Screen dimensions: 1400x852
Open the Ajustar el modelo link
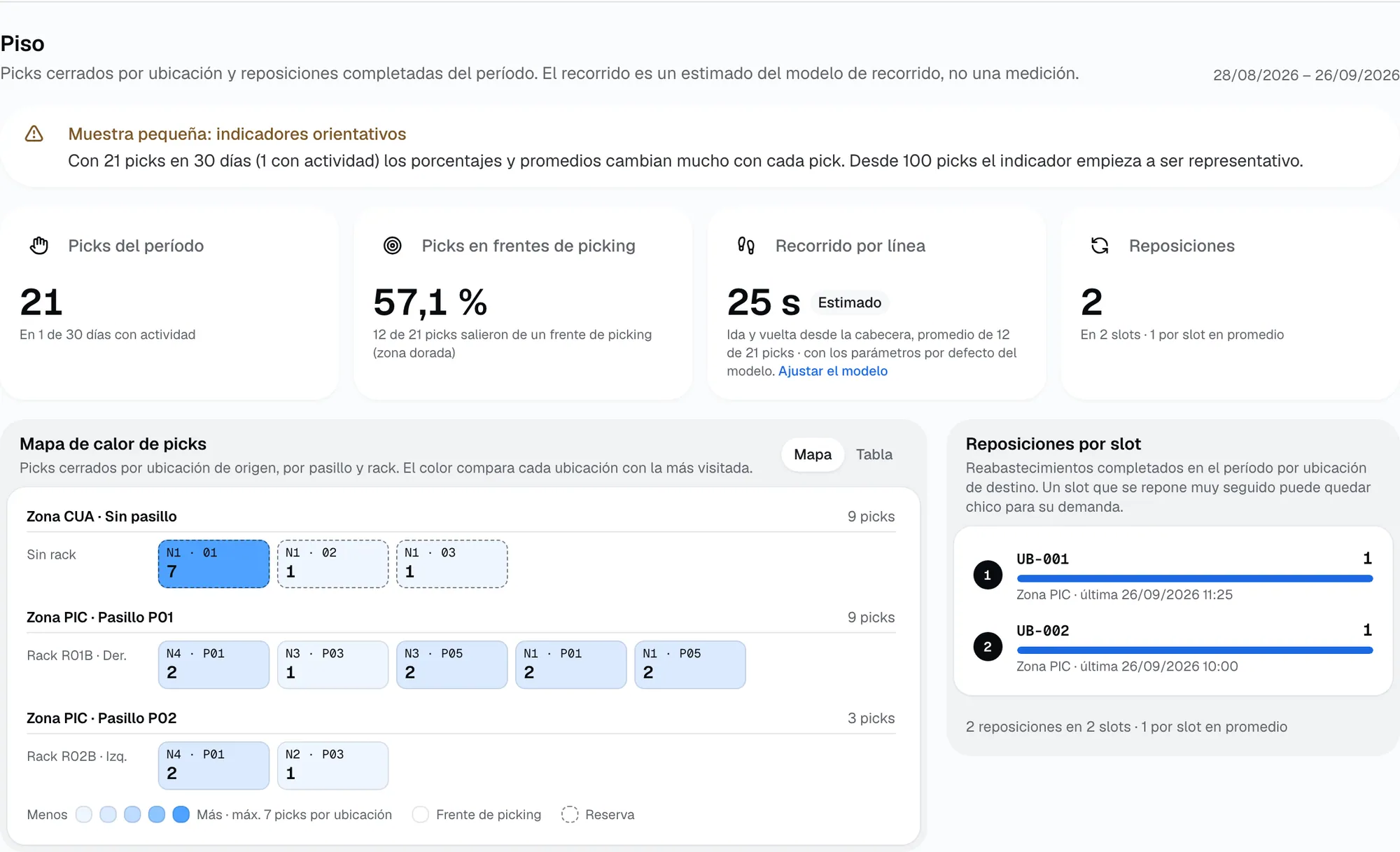click(833, 371)
